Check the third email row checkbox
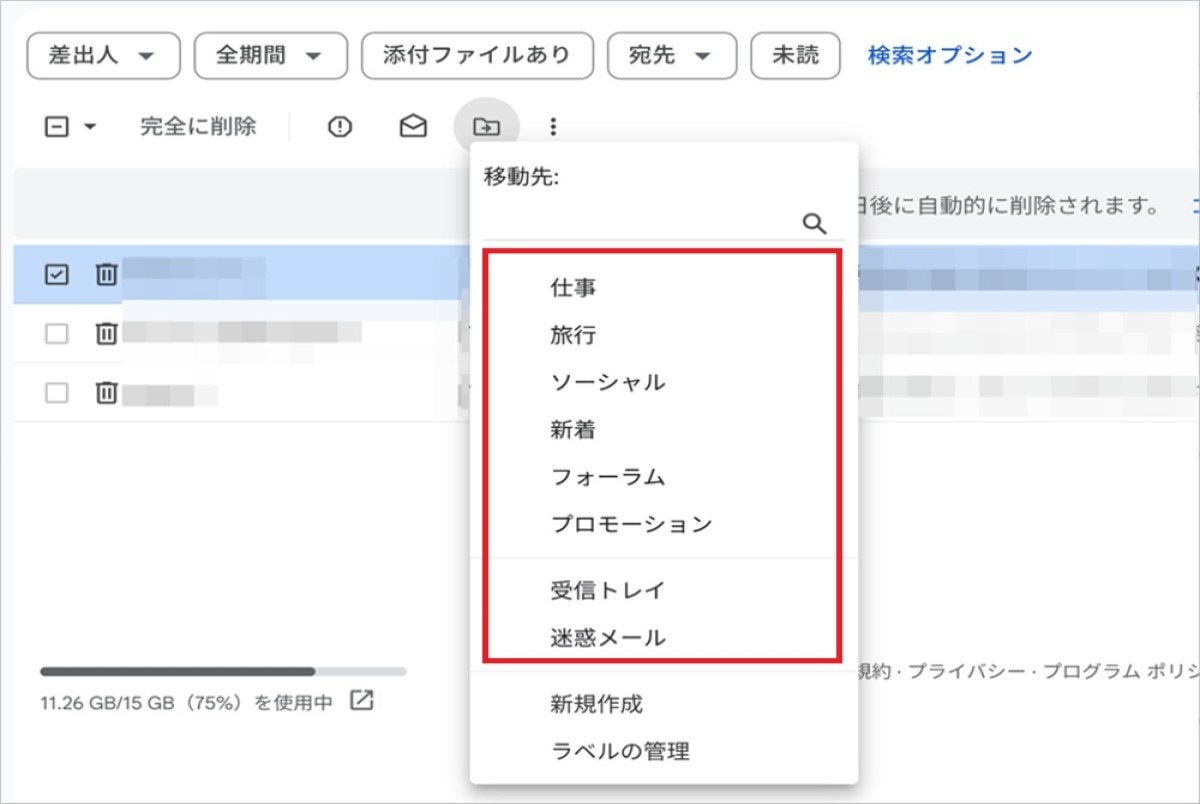1200x804 pixels. 57,393
